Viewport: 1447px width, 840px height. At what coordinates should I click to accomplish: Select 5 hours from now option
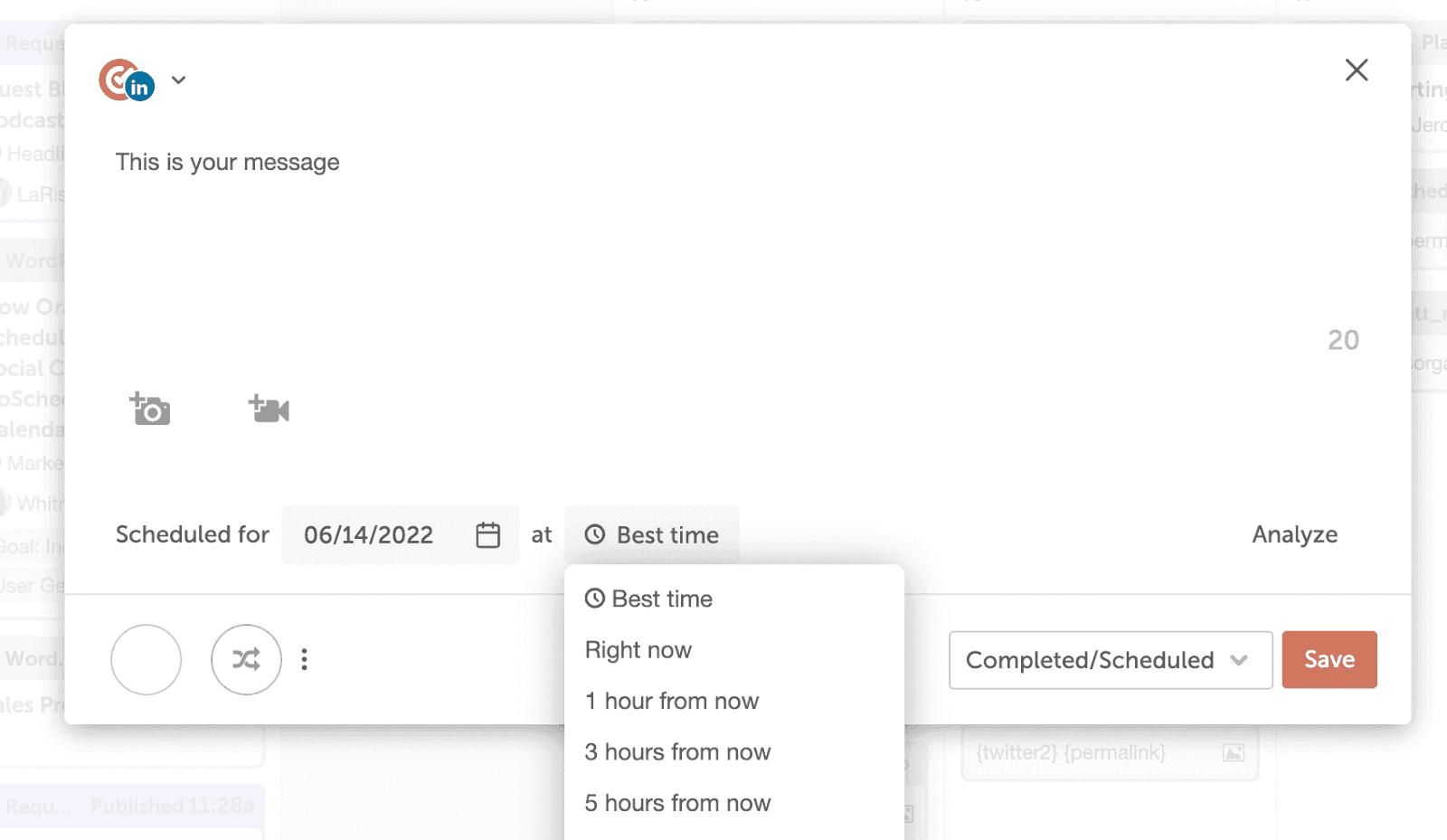[677, 803]
